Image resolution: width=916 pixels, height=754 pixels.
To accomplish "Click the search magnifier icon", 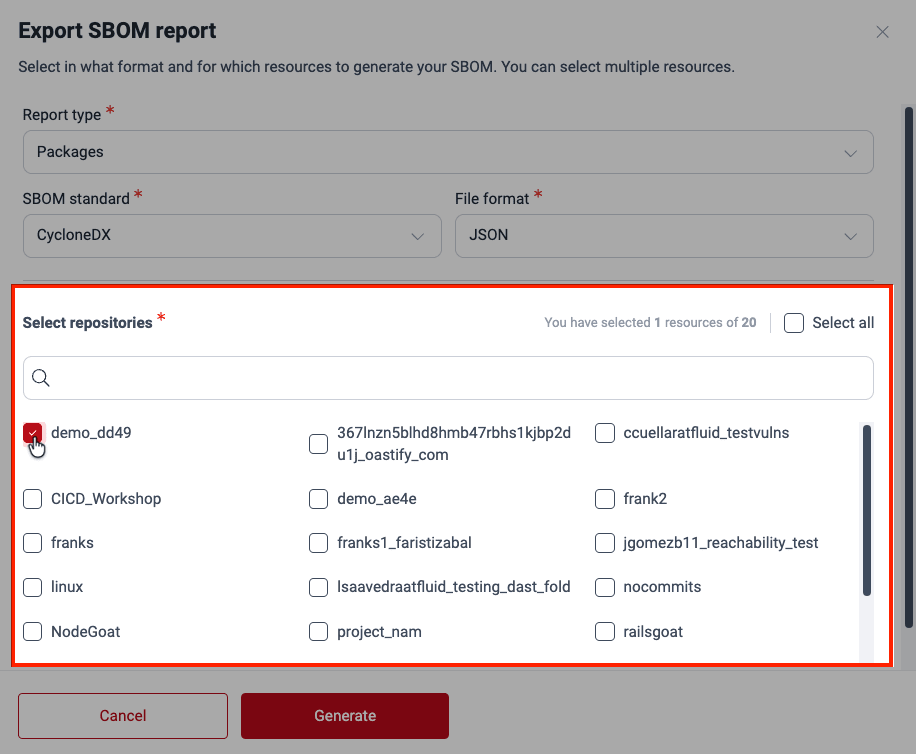I will pyautogui.click(x=40, y=377).
